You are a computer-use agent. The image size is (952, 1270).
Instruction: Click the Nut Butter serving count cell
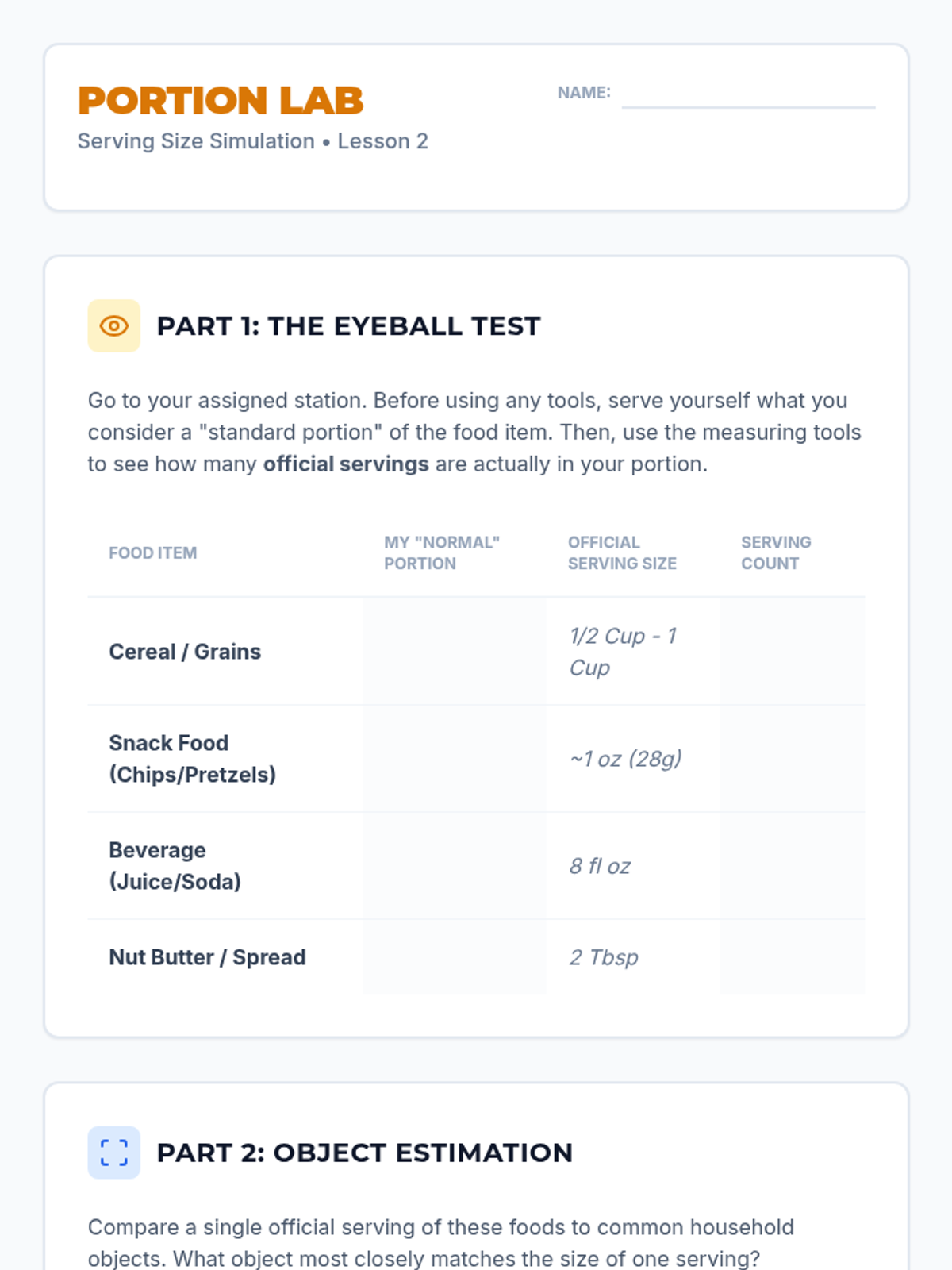point(792,957)
